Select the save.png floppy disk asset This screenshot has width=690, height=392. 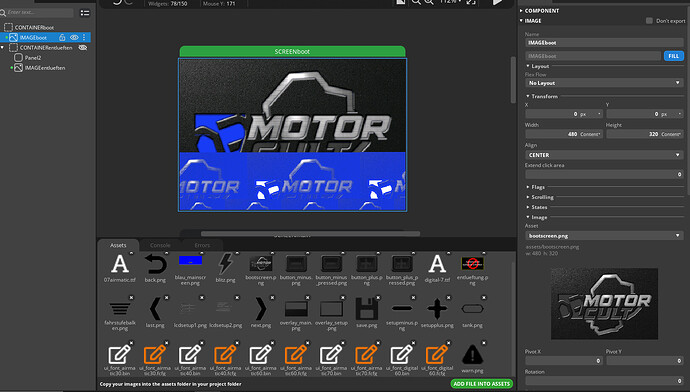[367, 308]
